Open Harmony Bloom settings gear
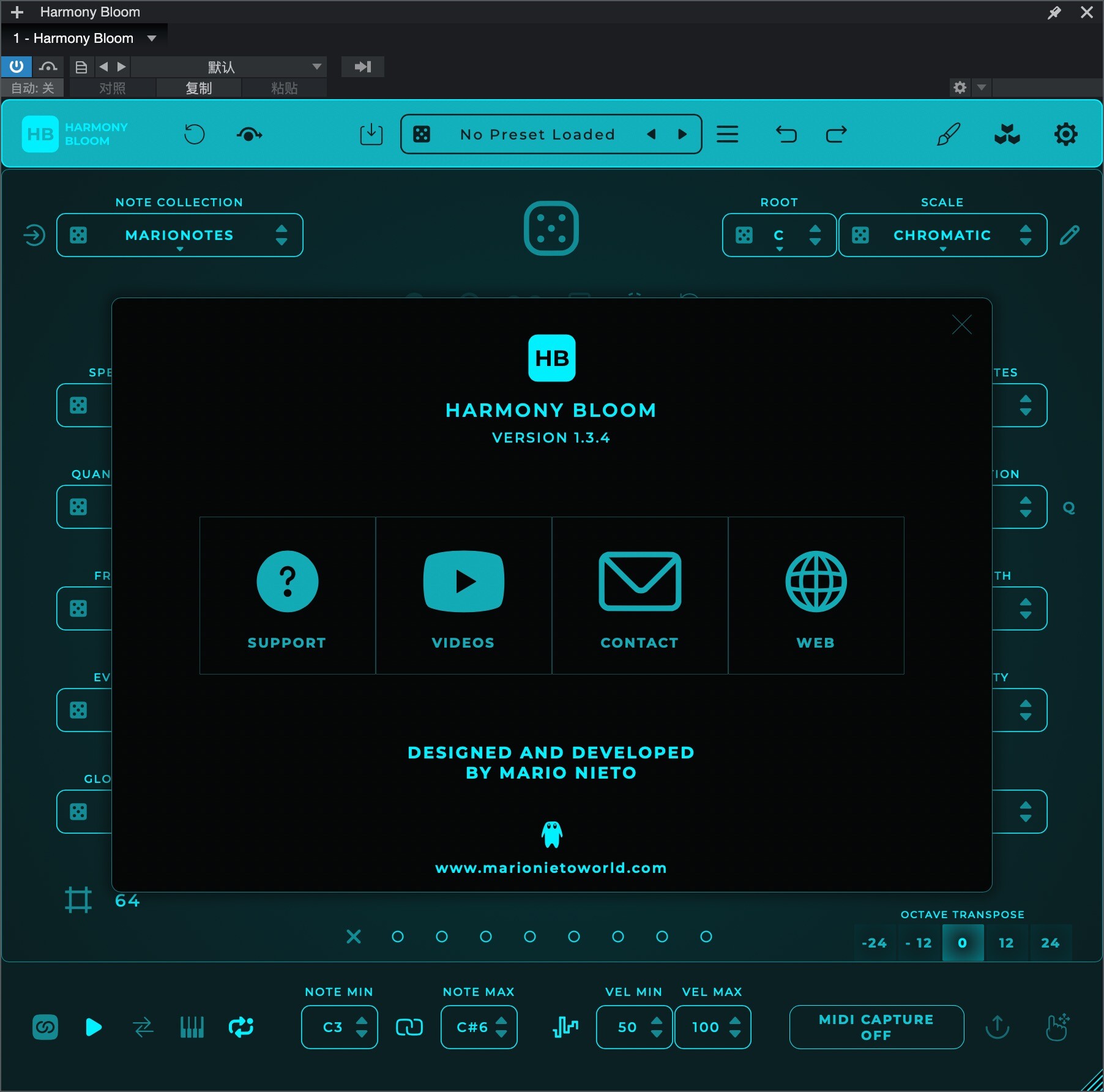The height and width of the screenshot is (1092, 1104). pos(1065,134)
